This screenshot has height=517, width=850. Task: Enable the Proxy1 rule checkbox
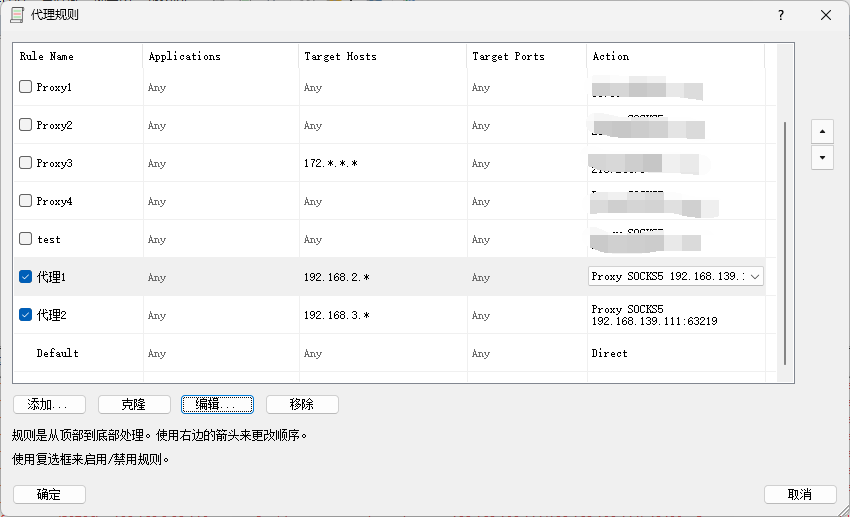(25, 87)
